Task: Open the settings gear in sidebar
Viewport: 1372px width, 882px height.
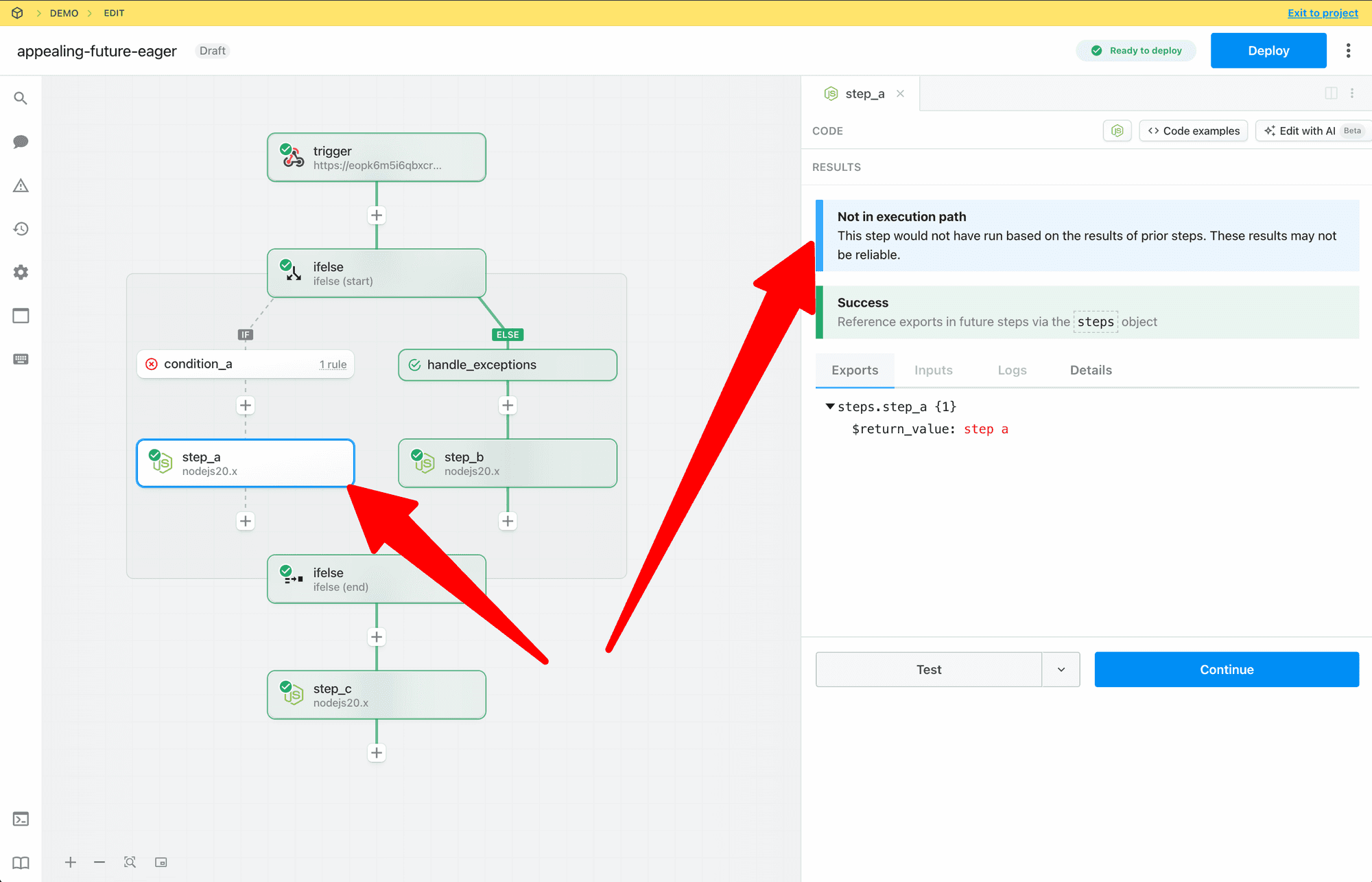Action: coord(21,272)
